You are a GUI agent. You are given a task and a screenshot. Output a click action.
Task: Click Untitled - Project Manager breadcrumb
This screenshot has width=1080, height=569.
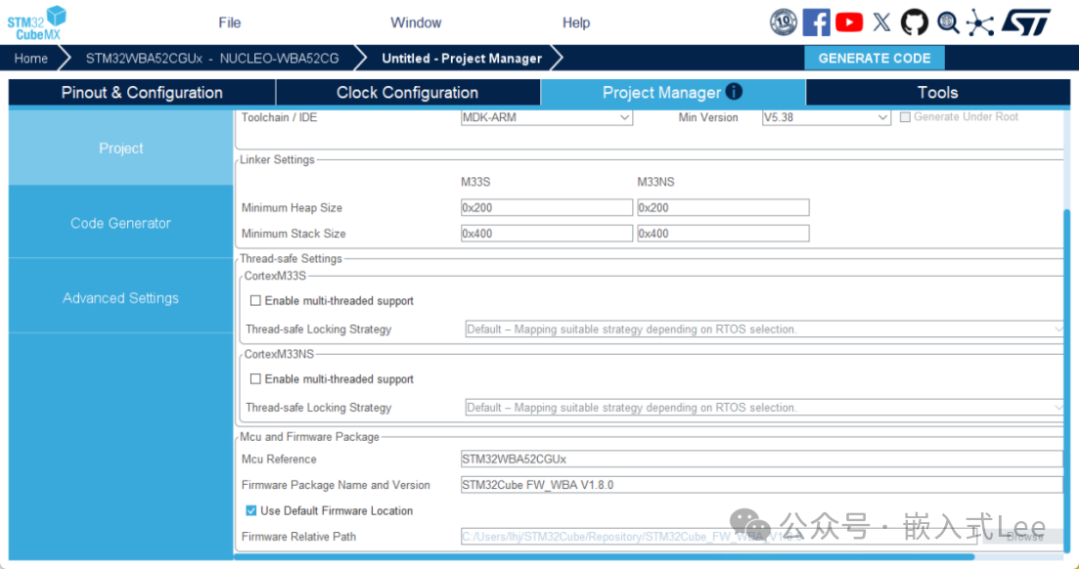pos(461,59)
